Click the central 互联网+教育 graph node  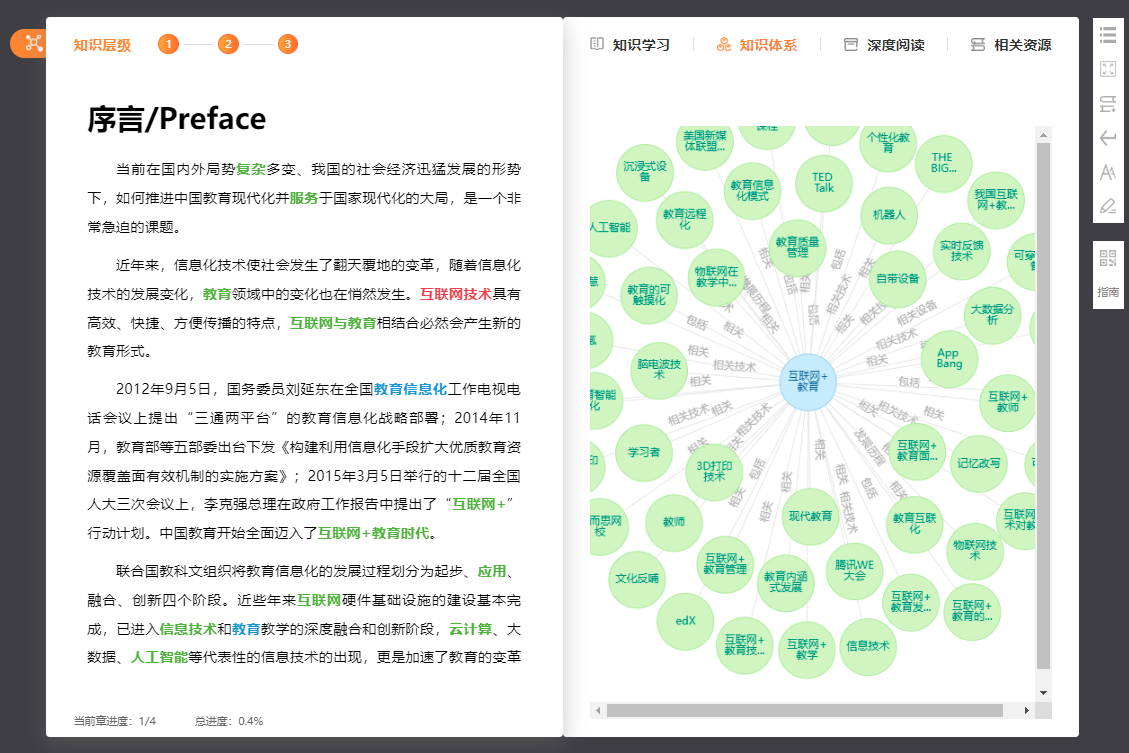coord(808,381)
